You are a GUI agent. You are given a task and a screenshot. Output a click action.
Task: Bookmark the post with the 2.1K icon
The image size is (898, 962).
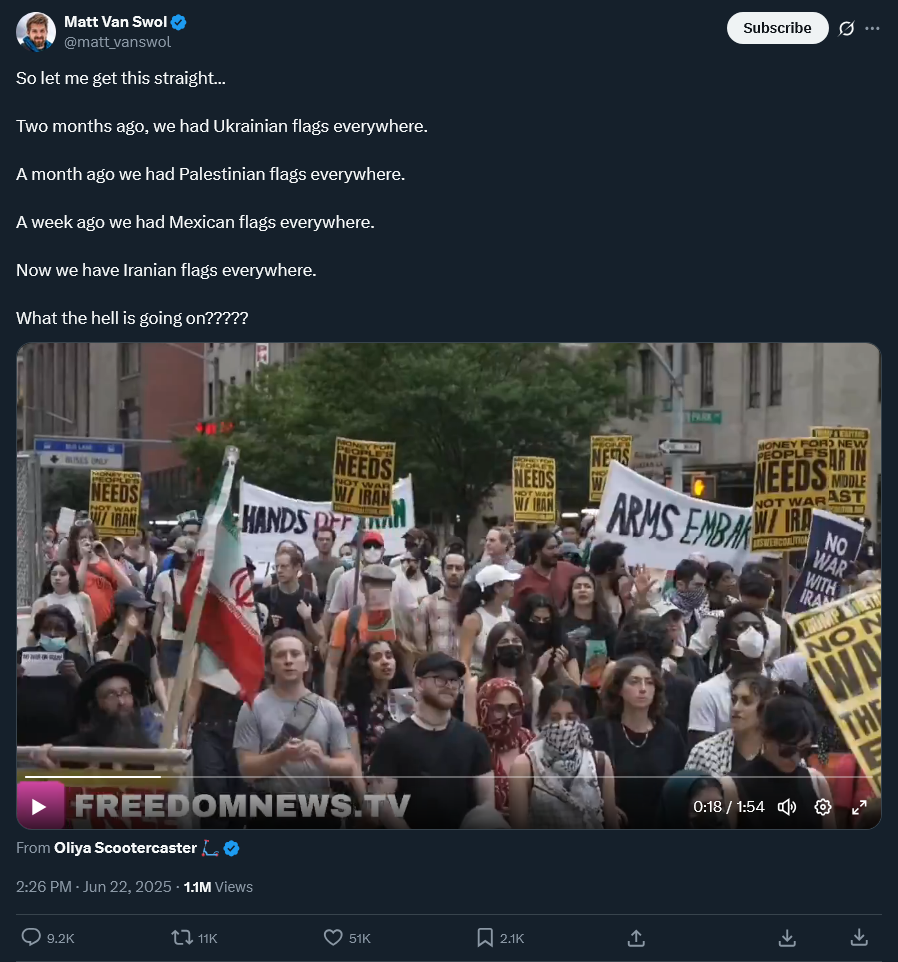click(x=485, y=937)
